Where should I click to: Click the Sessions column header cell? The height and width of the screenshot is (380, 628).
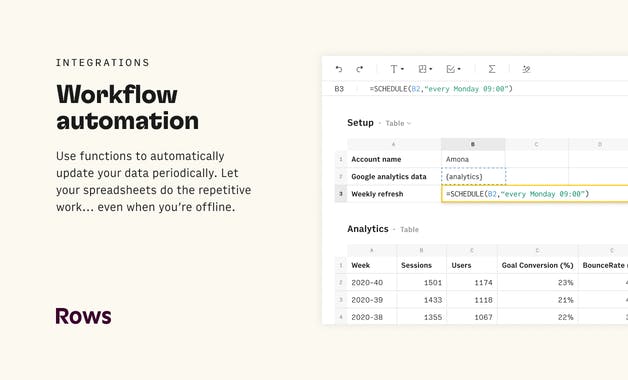tap(421, 265)
